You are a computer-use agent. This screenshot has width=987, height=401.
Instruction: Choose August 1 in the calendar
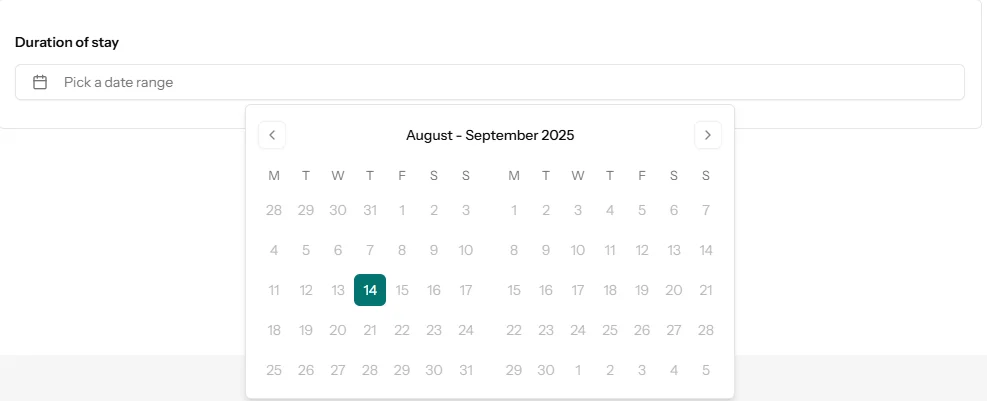(402, 210)
